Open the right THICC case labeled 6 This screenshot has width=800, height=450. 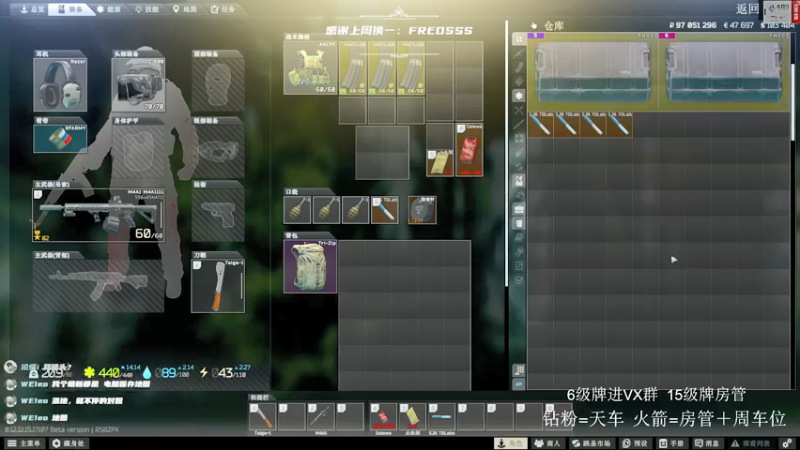click(x=724, y=72)
